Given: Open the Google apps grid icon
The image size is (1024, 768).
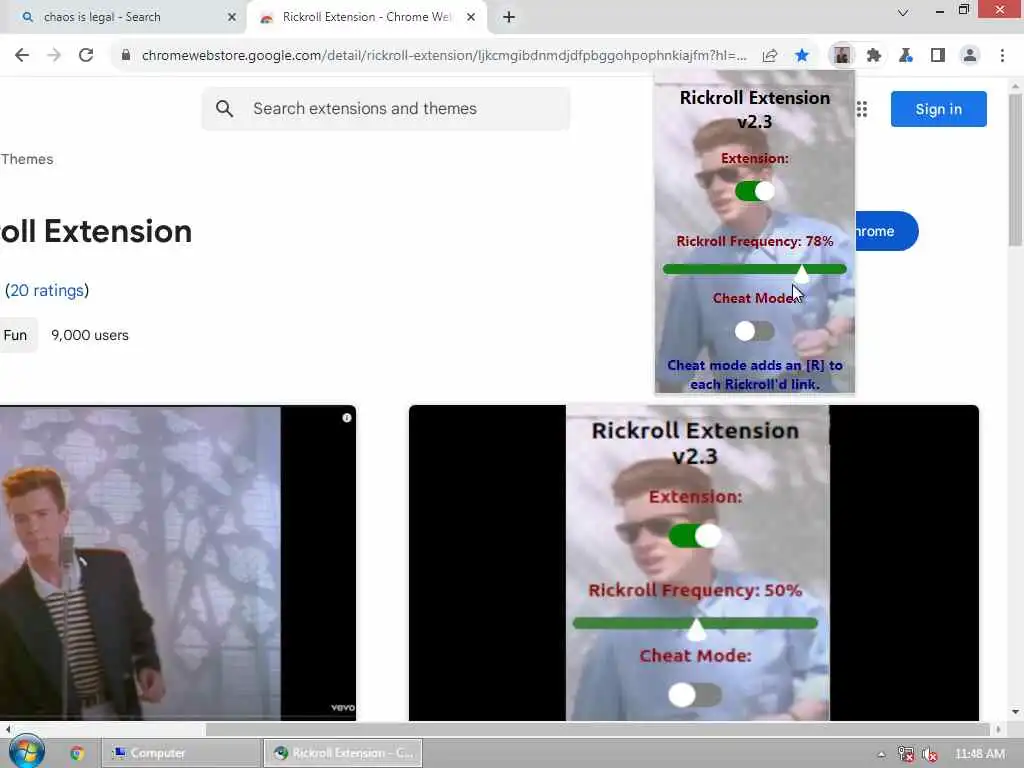Looking at the screenshot, I should click(x=862, y=109).
